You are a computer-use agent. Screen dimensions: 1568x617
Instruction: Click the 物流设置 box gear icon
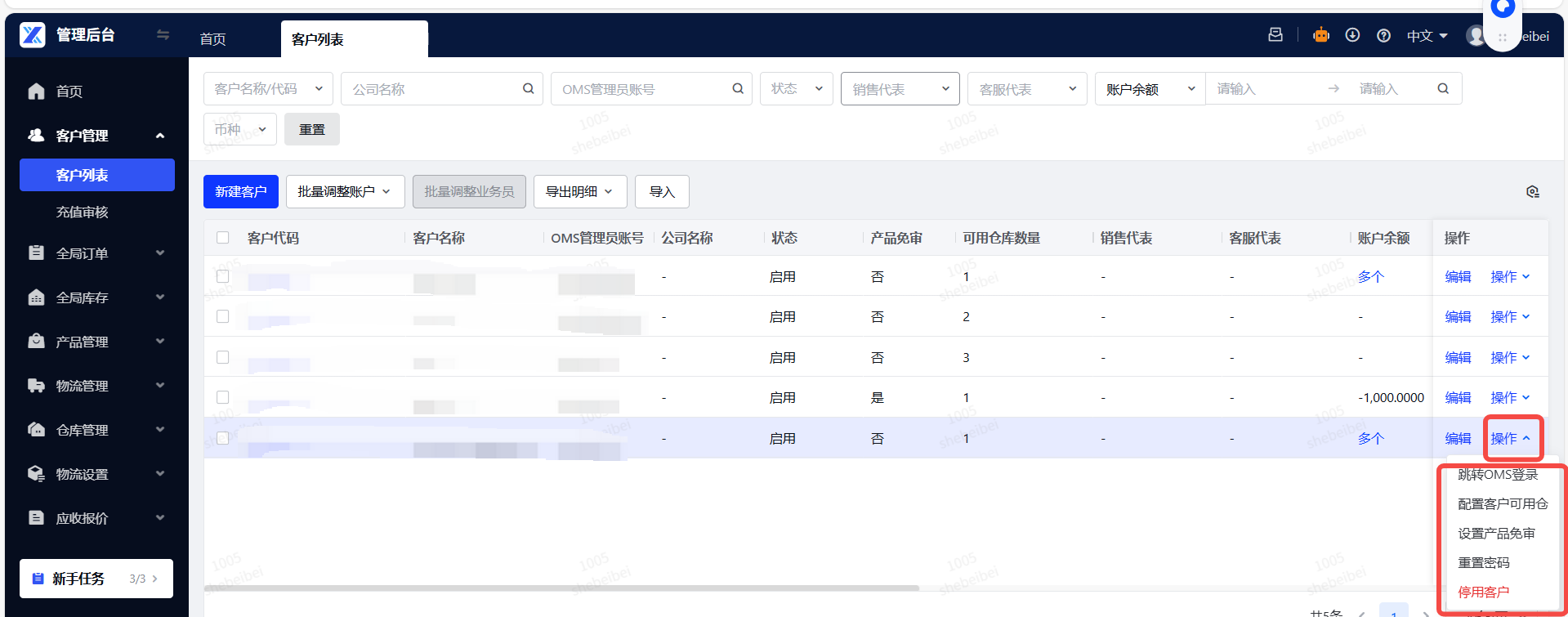coord(36,473)
